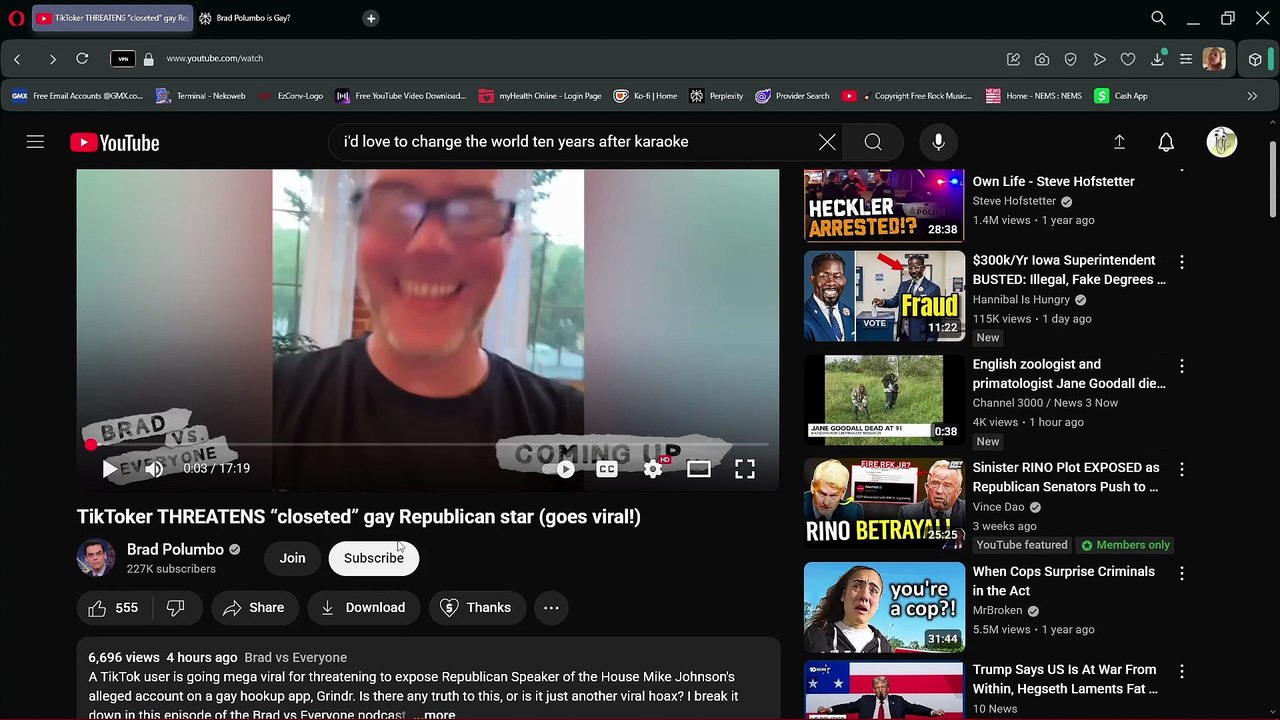Open the YouTube upload/create button
Screen dimensions: 1280x720
tap(1119, 142)
